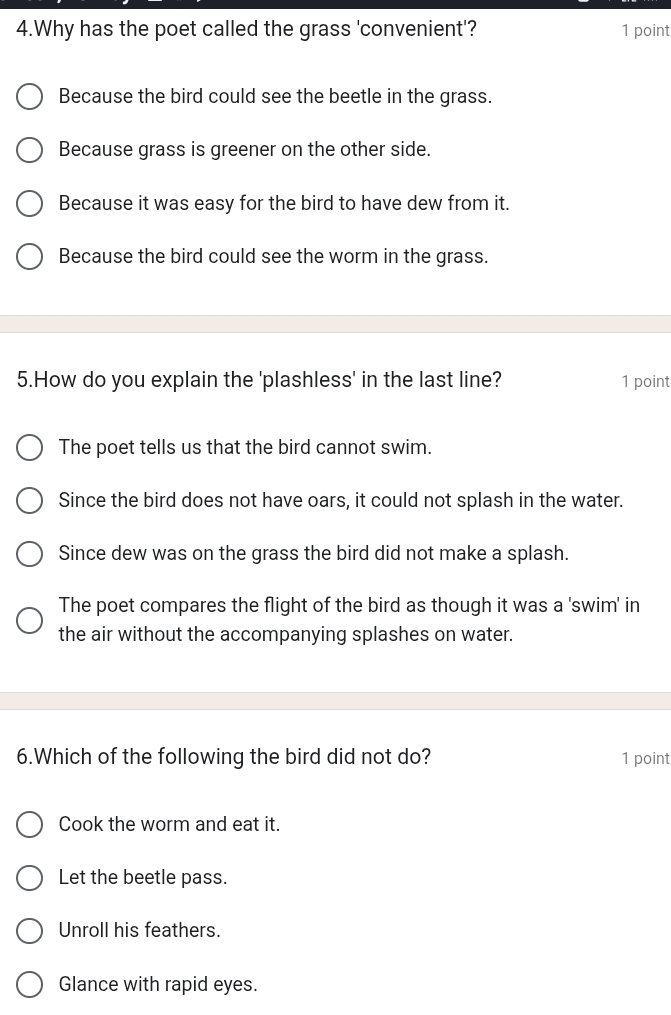This screenshot has width=671, height=1015.
Task: Select 'Because the bird could see the beetle' option
Action: [30, 96]
